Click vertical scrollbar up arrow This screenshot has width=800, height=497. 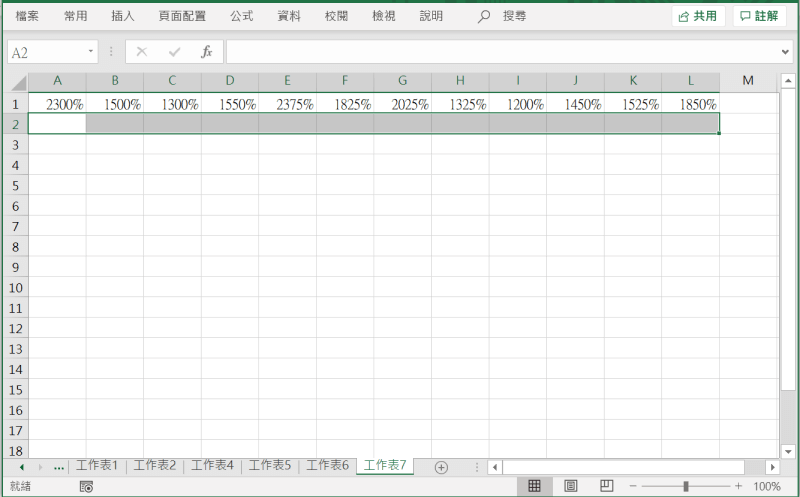[788, 81]
